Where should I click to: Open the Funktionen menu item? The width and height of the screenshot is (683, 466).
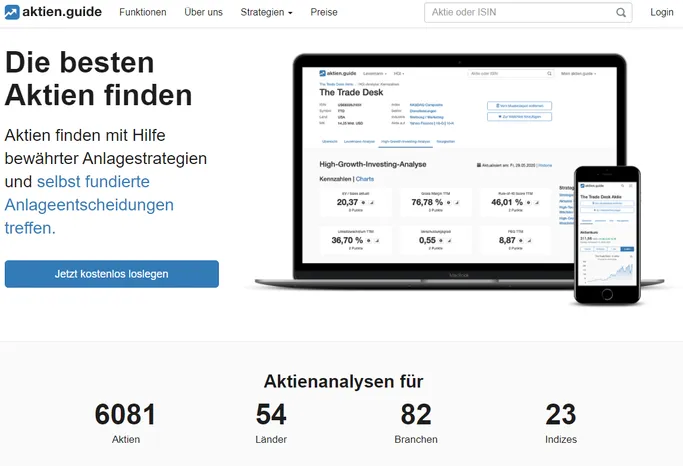[143, 12]
